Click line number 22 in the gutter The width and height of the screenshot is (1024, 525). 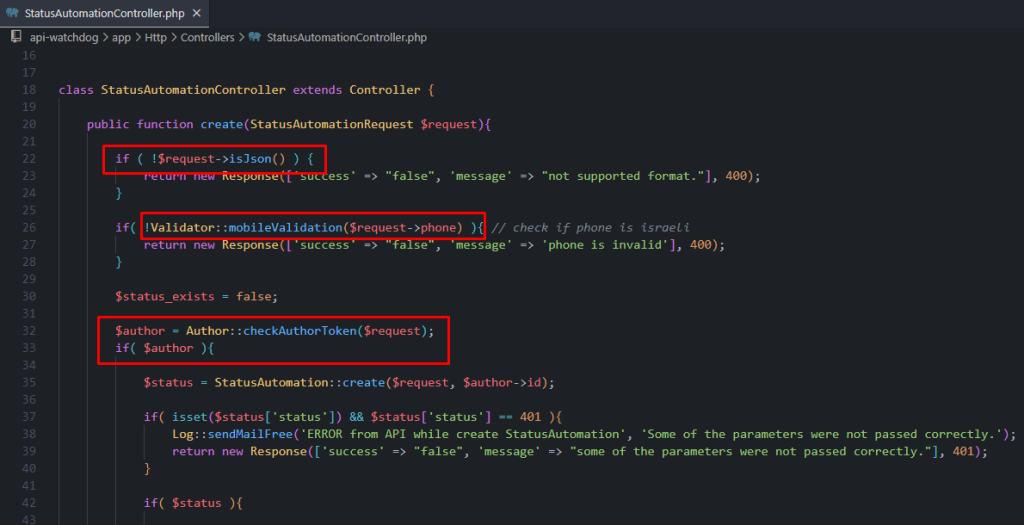coord(28,158)
